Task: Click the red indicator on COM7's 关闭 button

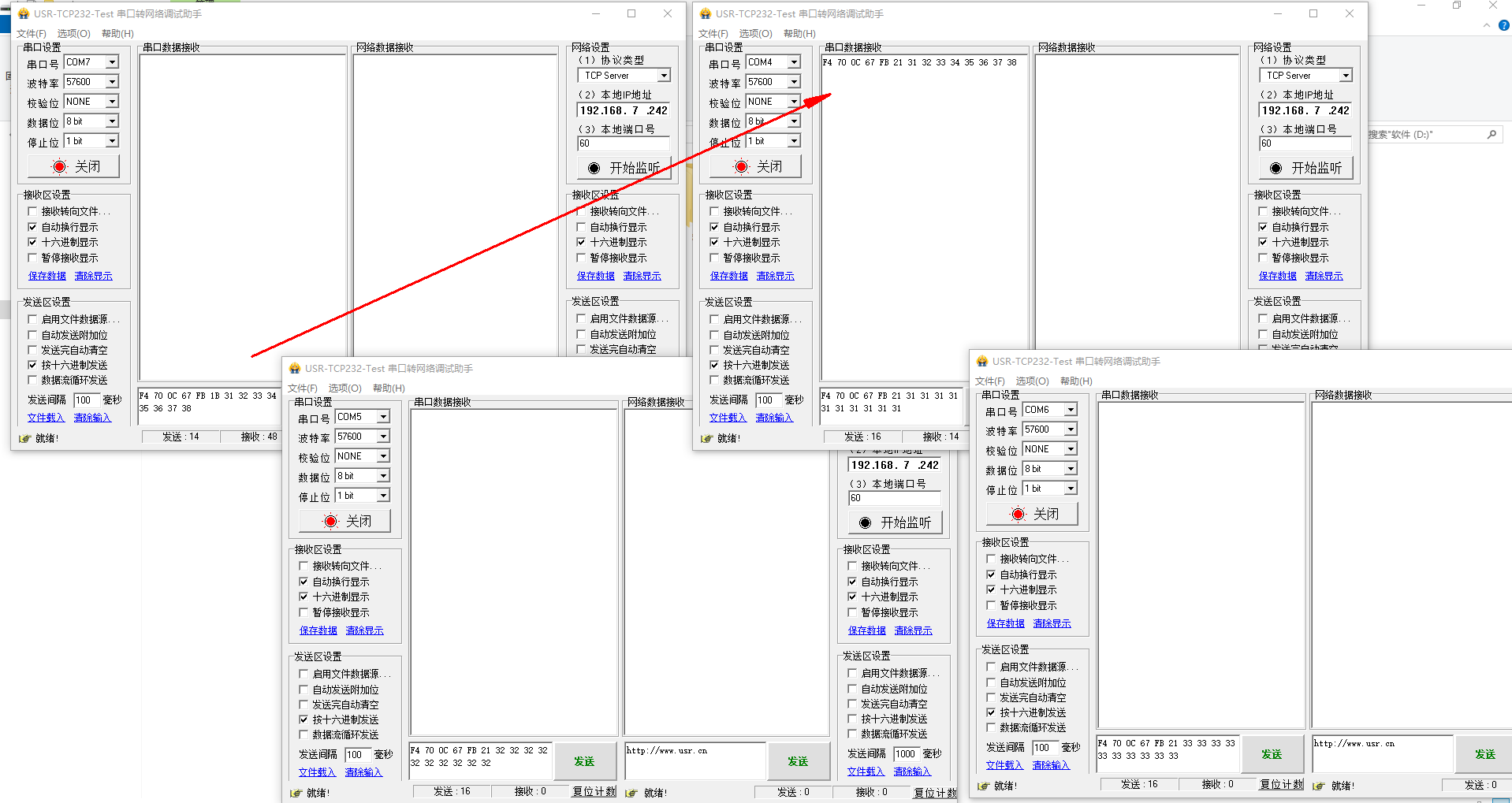Action: click(x=59, y=166)
